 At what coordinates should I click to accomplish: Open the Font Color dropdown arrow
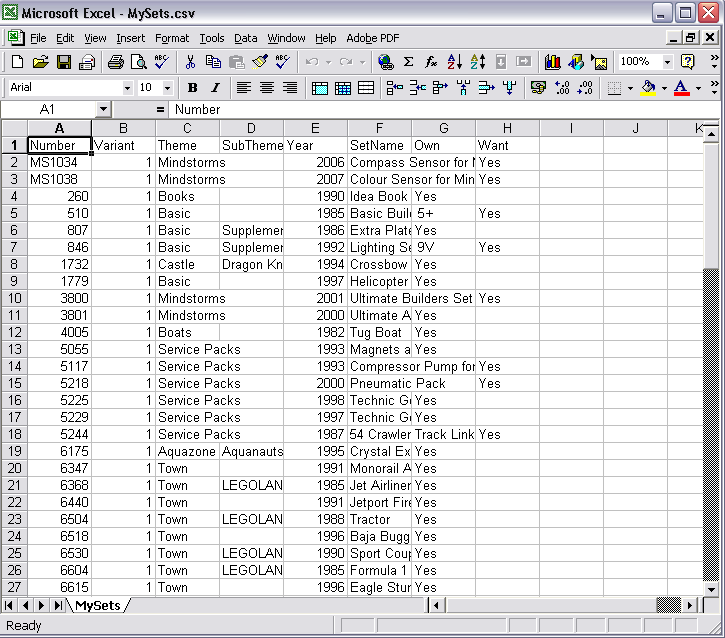tap(698, 88)
